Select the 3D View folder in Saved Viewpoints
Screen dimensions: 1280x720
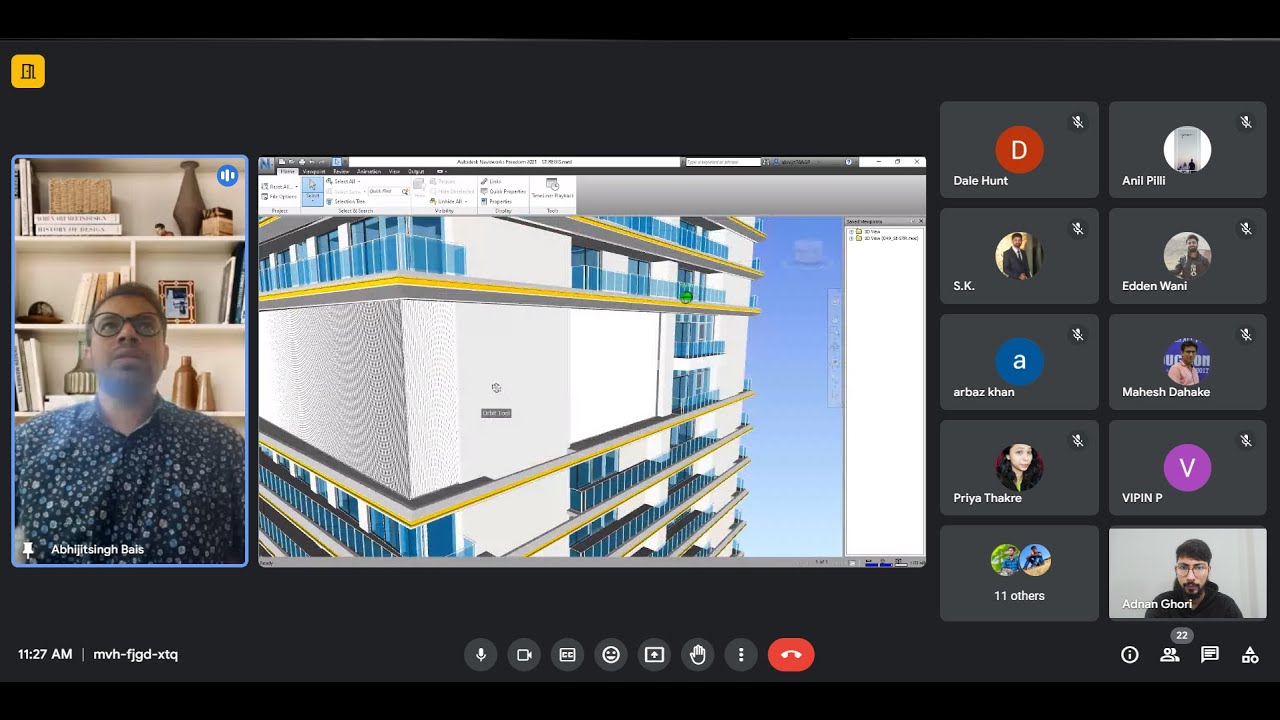pos(867,232)
